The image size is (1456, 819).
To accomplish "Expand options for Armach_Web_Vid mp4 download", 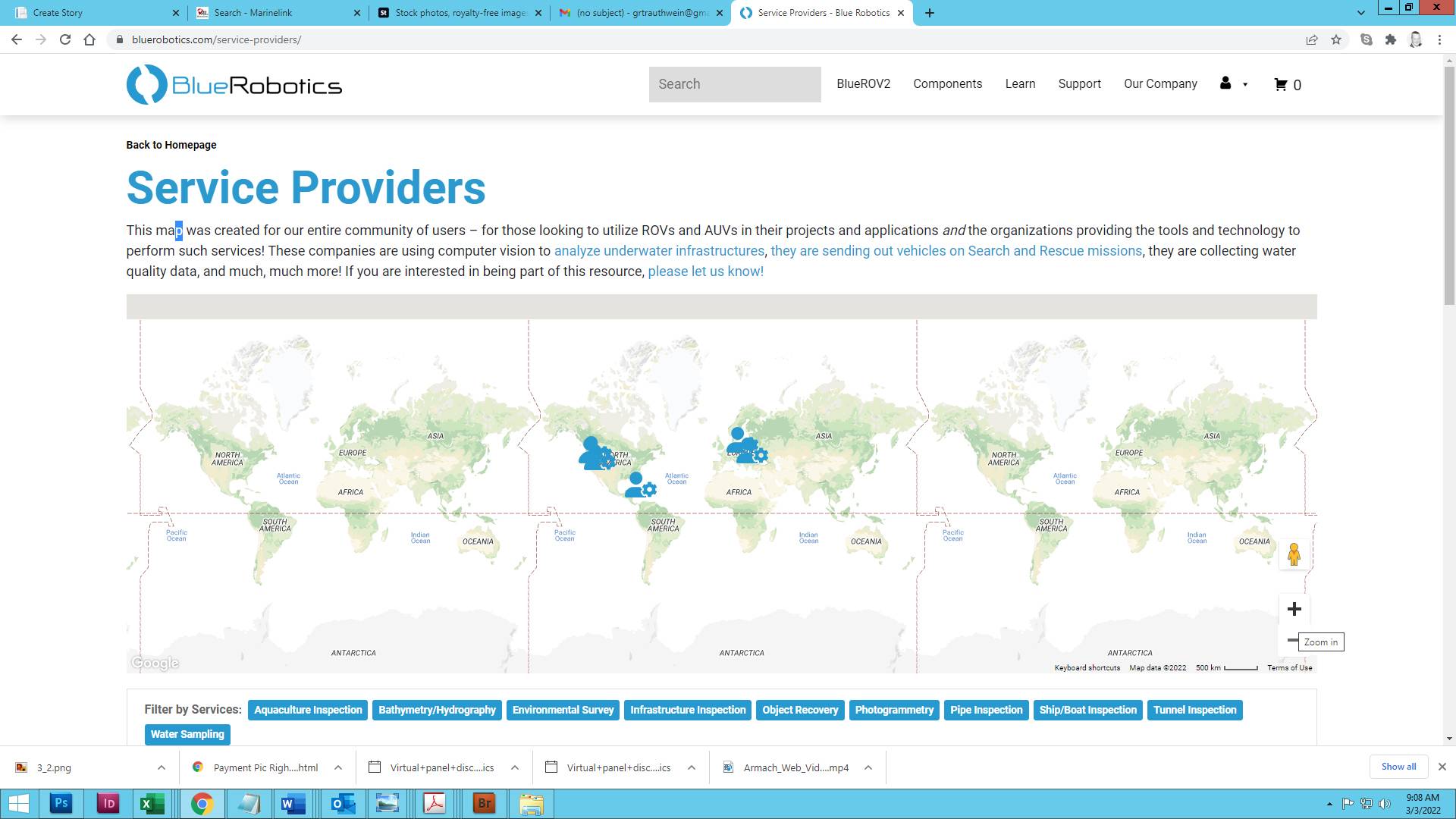I will tap(868, 767).
